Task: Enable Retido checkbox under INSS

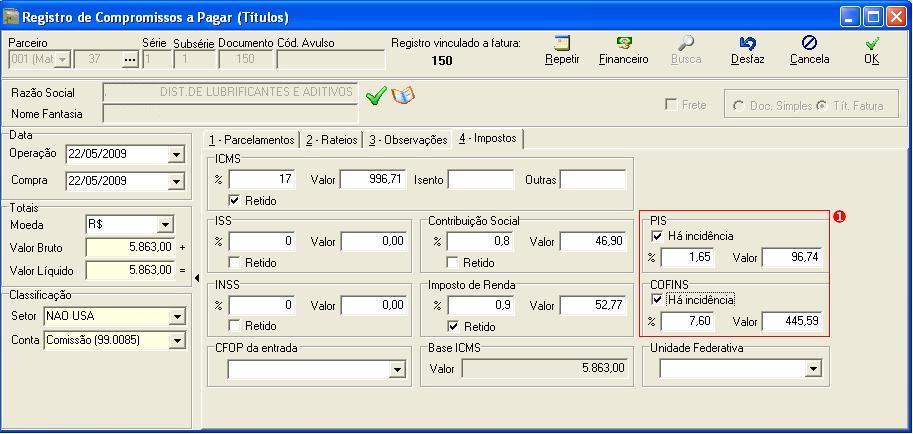Action: tap(235, 326)
